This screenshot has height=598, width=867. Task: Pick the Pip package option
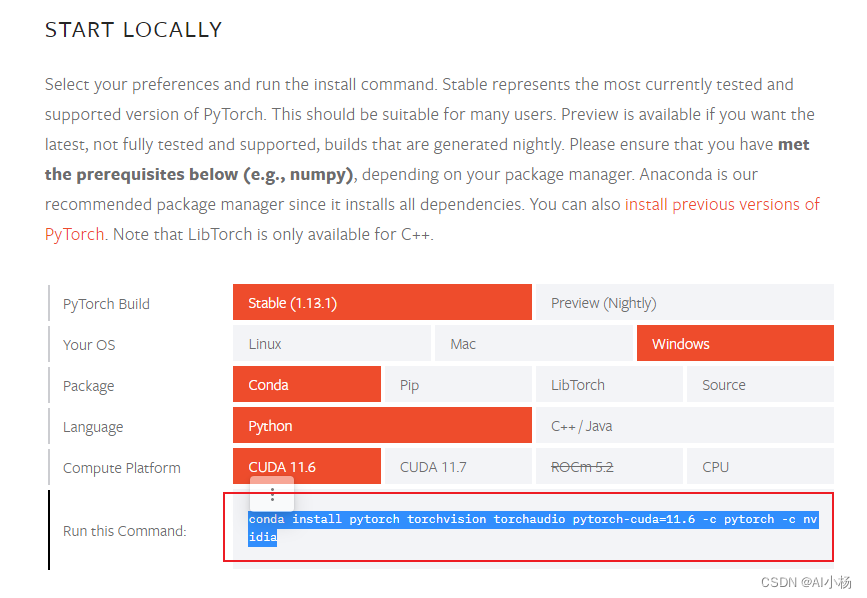pos(458,384)
